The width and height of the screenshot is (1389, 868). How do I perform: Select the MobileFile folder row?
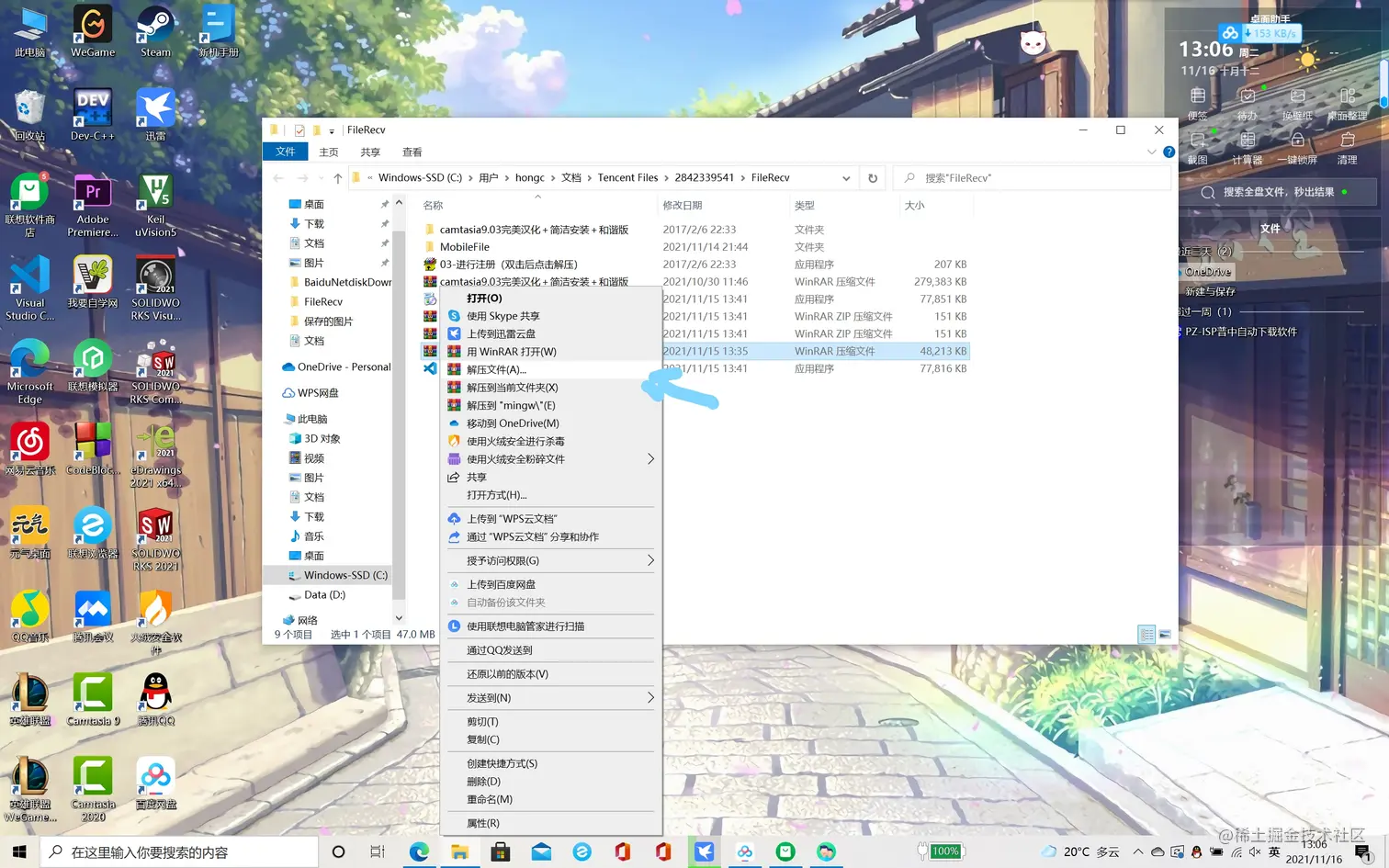coord(695,247)
